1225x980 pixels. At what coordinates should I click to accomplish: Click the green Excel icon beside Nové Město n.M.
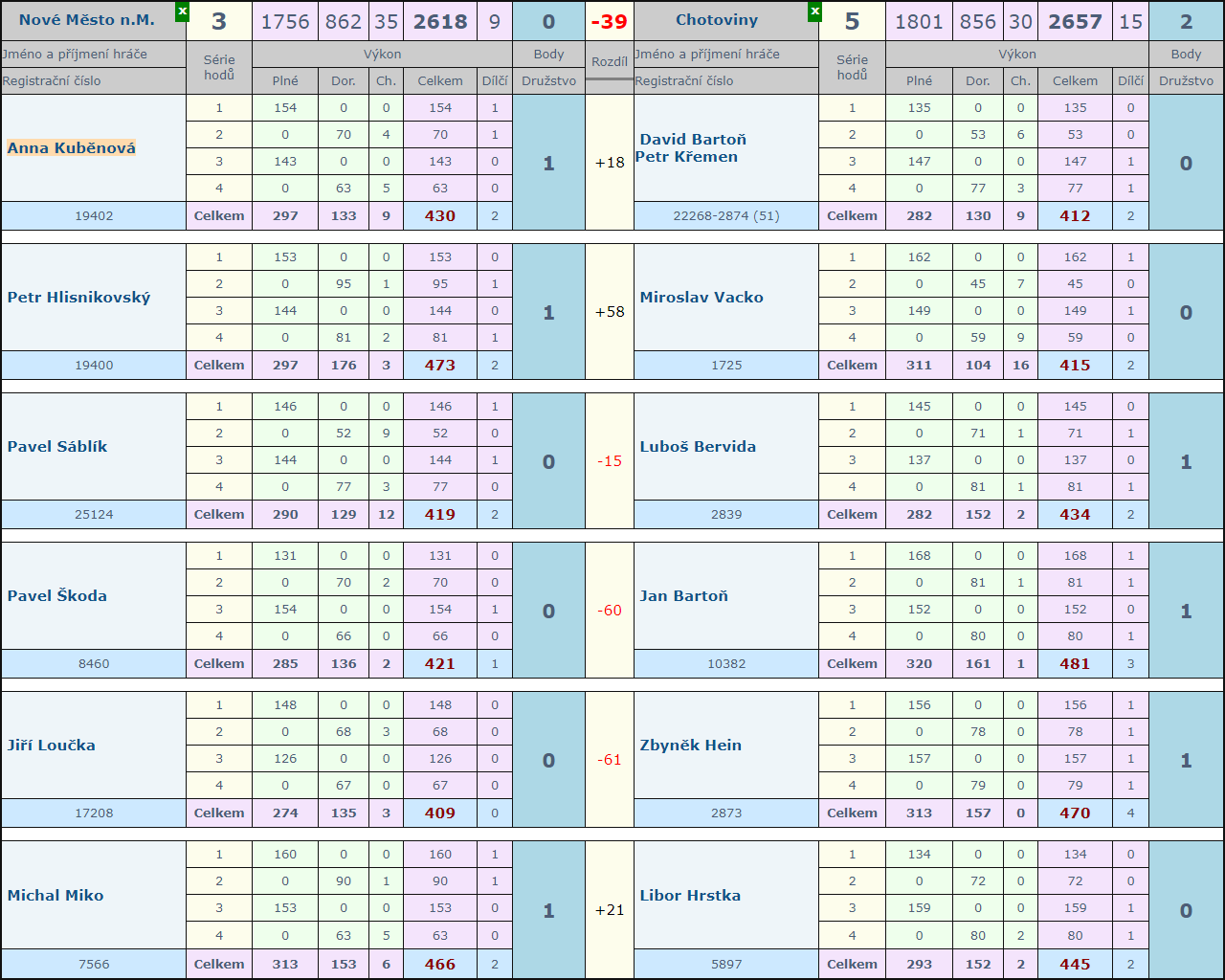point(182,11)
